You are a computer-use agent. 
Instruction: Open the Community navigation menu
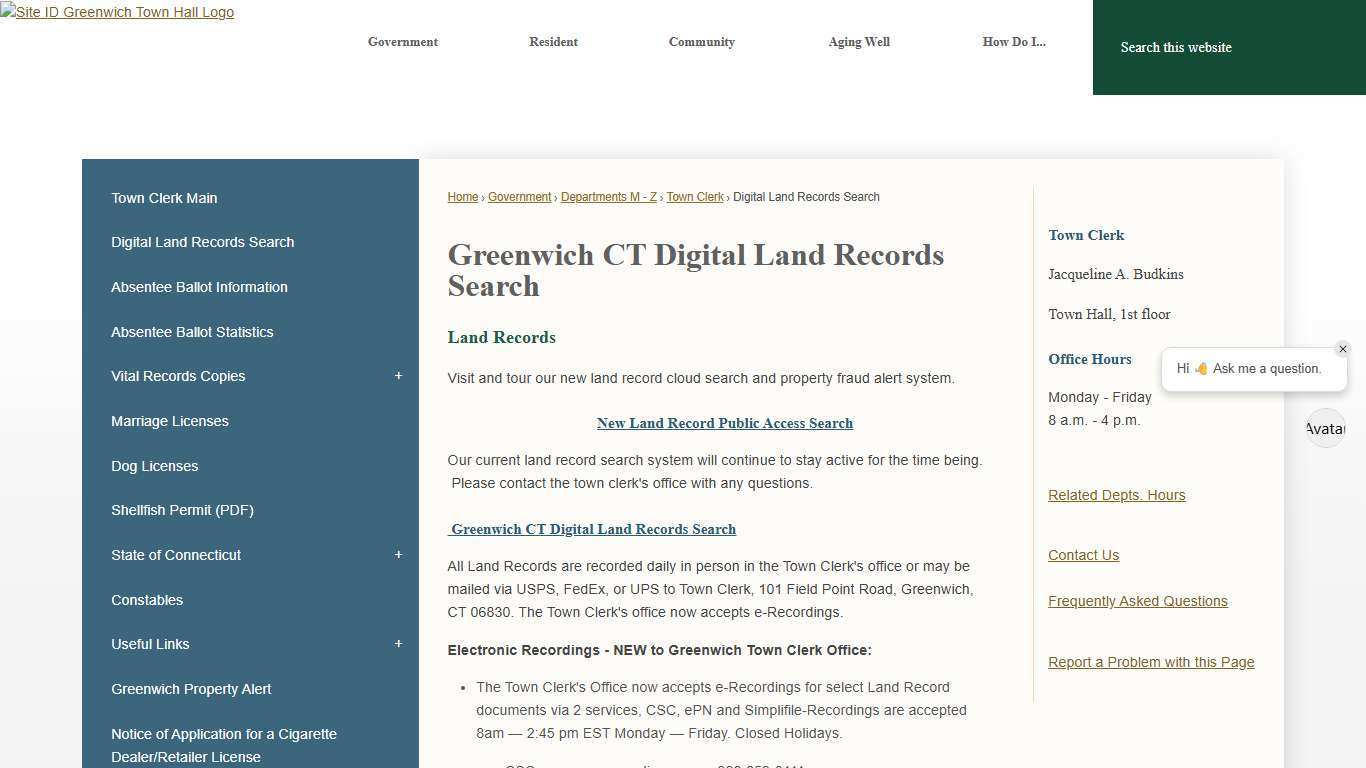[701, 42]
